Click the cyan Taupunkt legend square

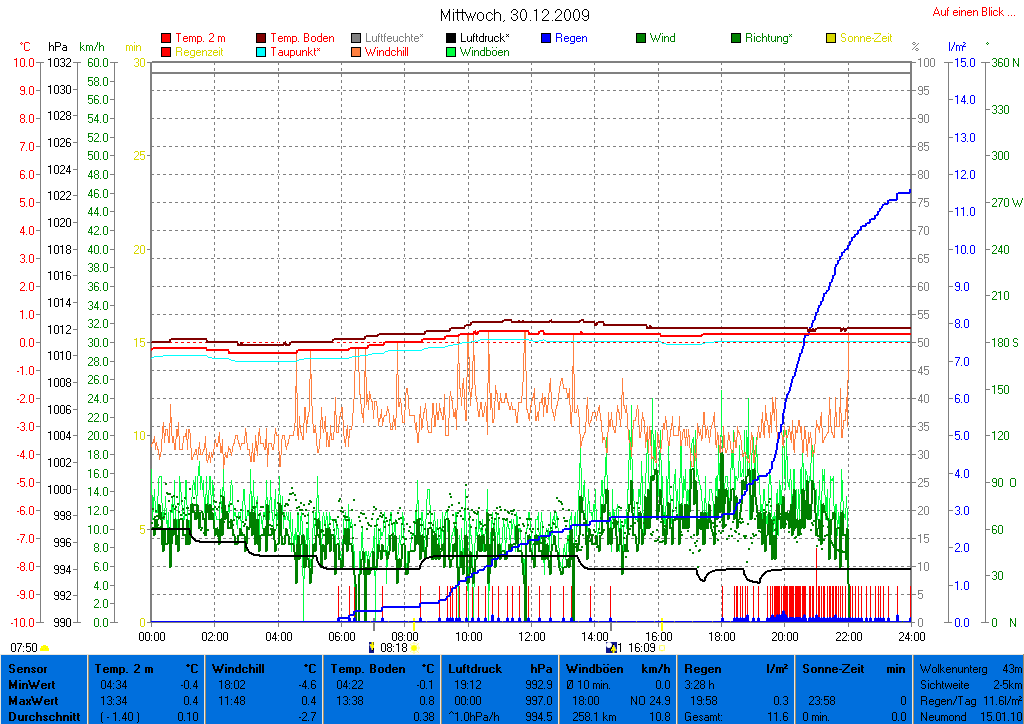pos(262,52)
